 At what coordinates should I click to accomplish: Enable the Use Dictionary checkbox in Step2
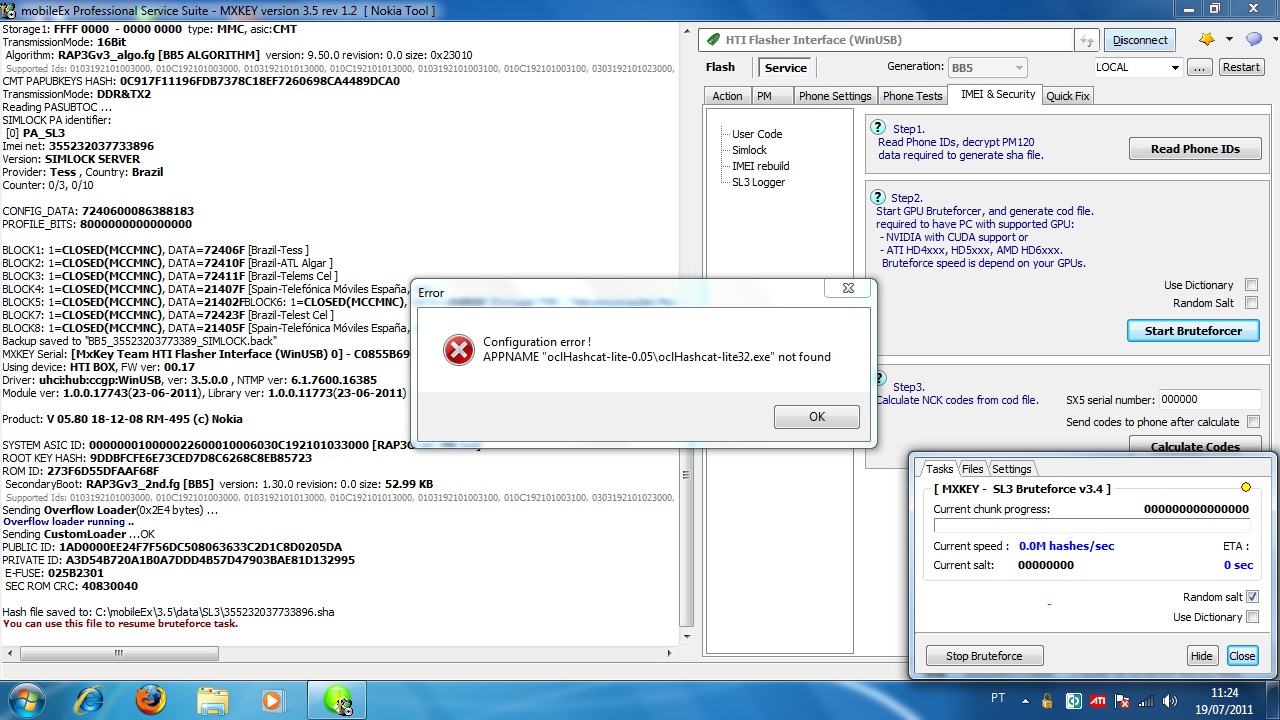[1251, 285]
